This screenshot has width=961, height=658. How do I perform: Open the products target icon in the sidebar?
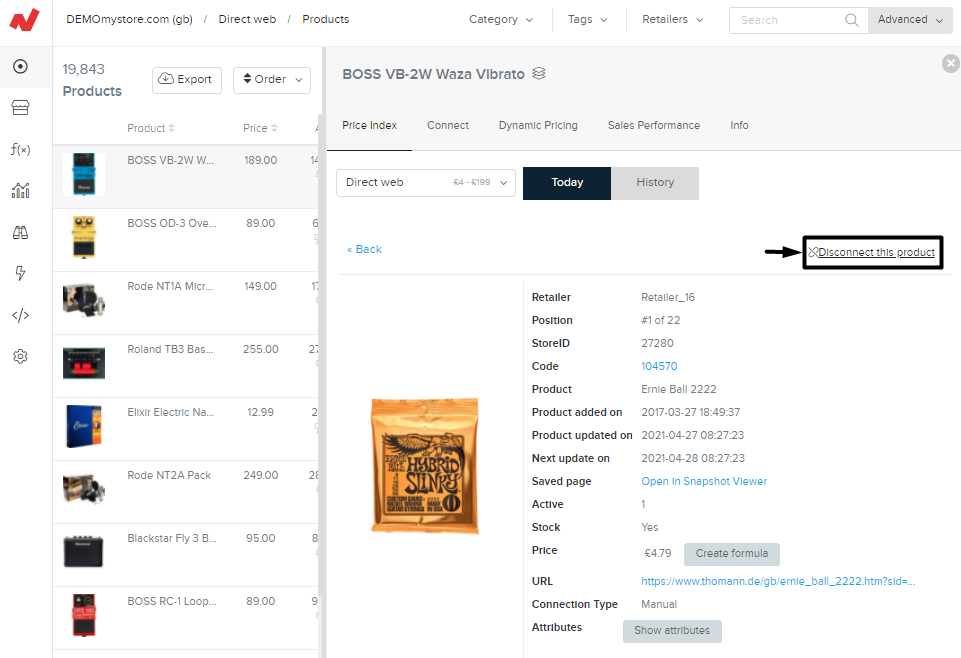point(20,67)
